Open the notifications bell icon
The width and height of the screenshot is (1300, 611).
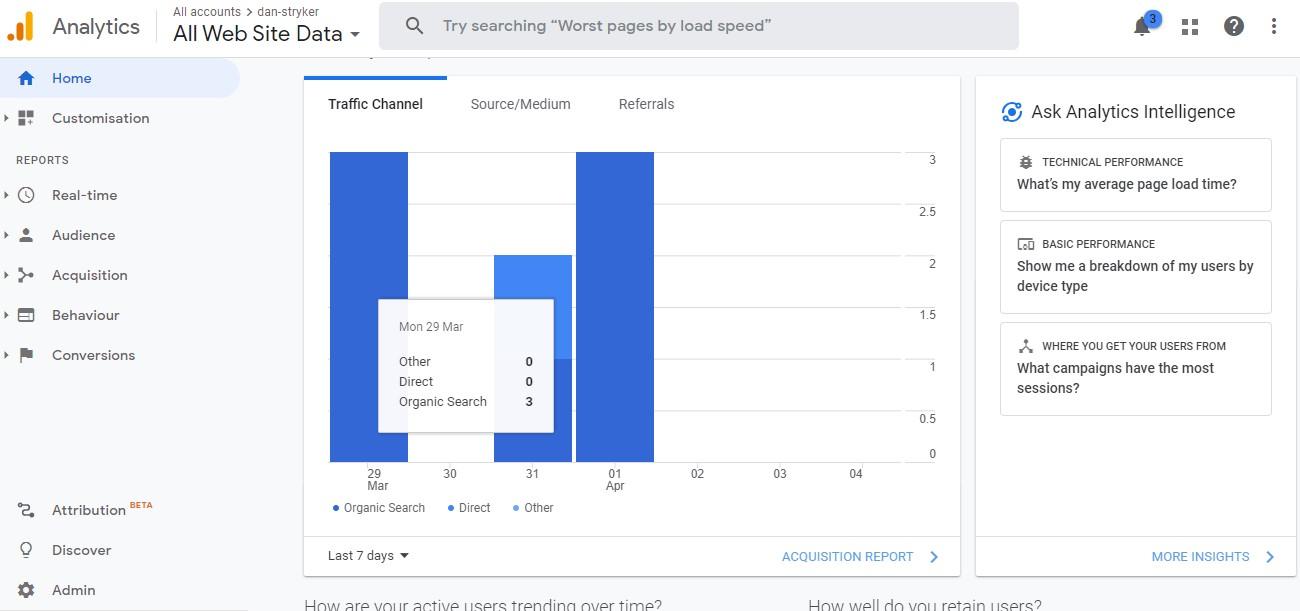[x=1142, y=27]
